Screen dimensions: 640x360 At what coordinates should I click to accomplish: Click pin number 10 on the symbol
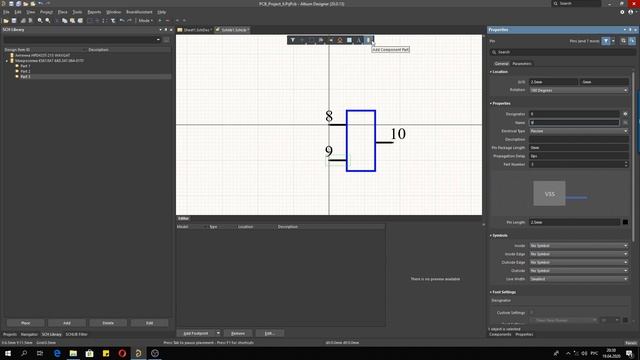pyautogui.click(x=398, y=134)
